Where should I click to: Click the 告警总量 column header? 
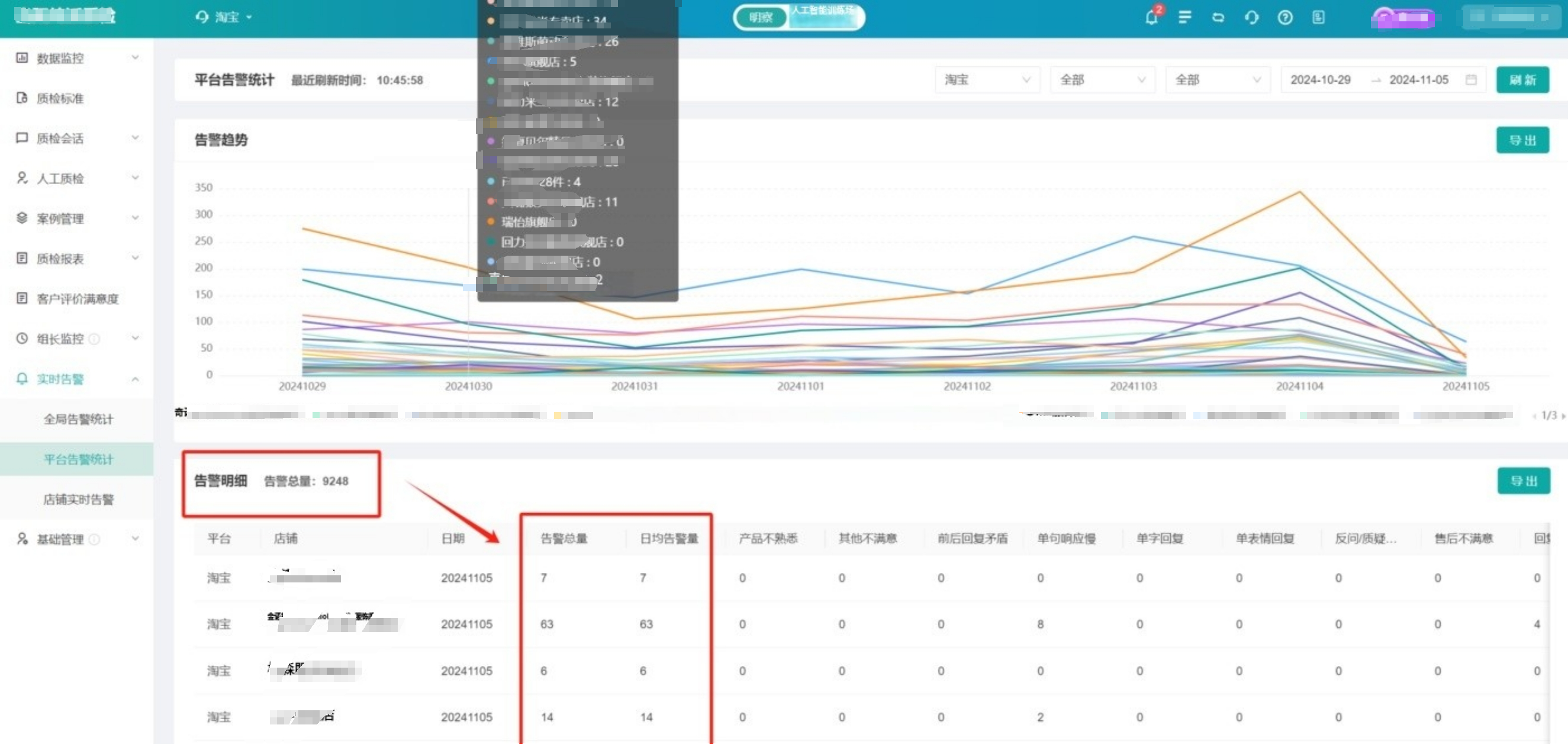coord(564,538)
